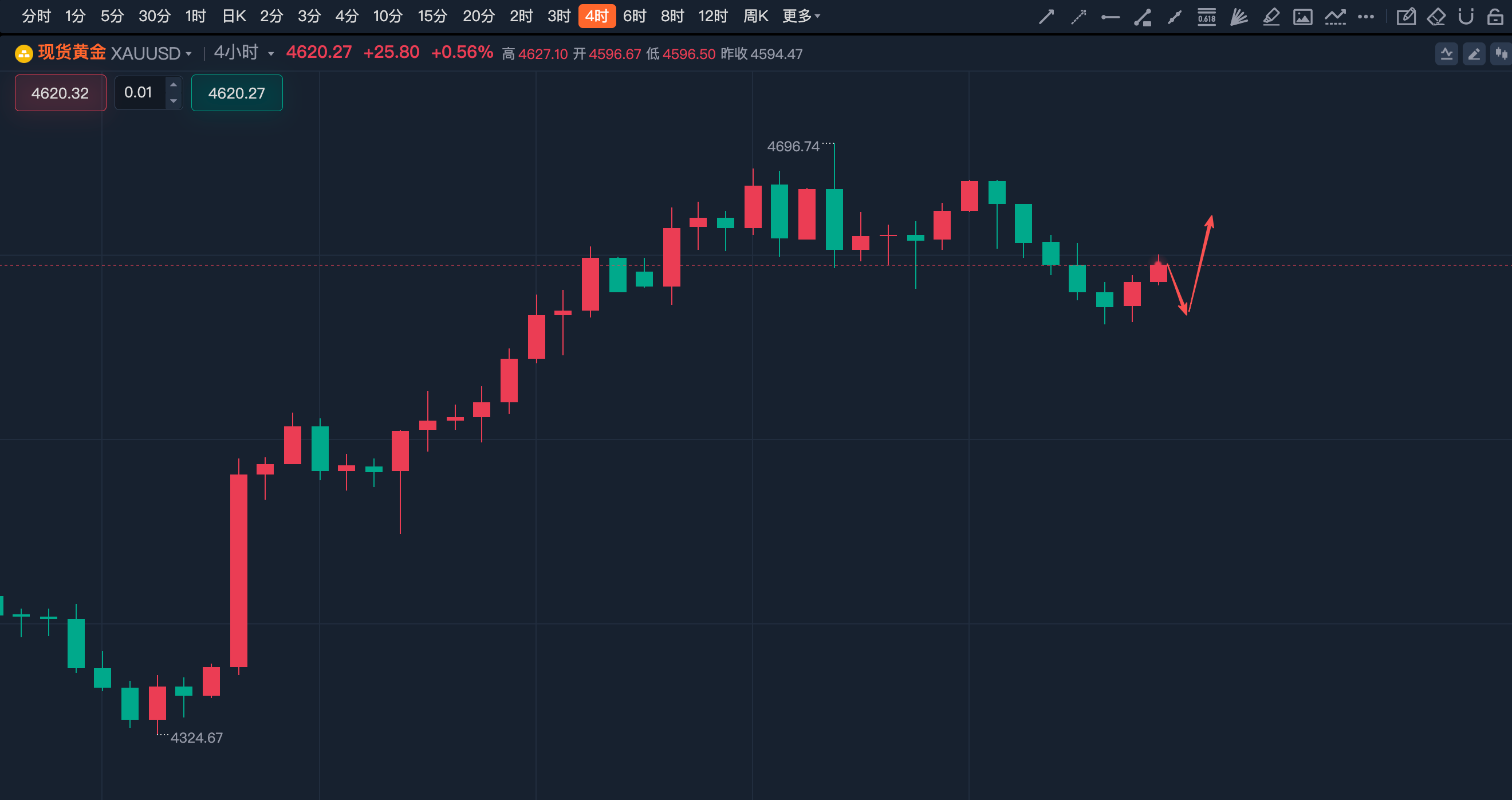1512x800 pixels.
Task: Open the indicator line icon button
Action: [x=1446, y=54]
